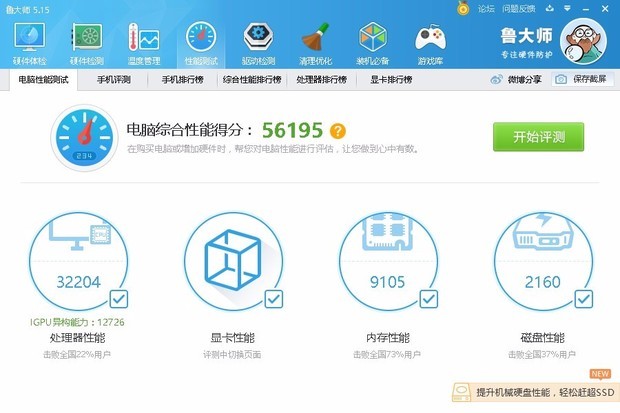Switch to the 电脑性能测试 tab

(43, 80)
